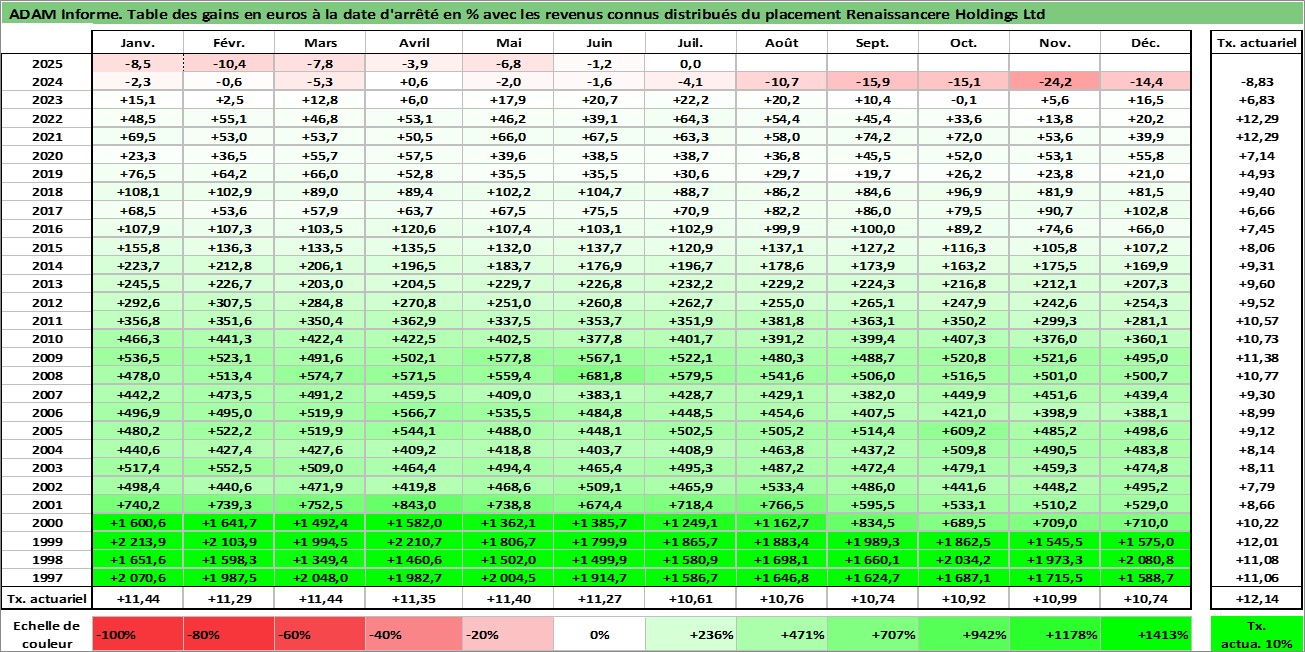Select the 2024 year row label

pyautogui.click(x=47, y=81)
